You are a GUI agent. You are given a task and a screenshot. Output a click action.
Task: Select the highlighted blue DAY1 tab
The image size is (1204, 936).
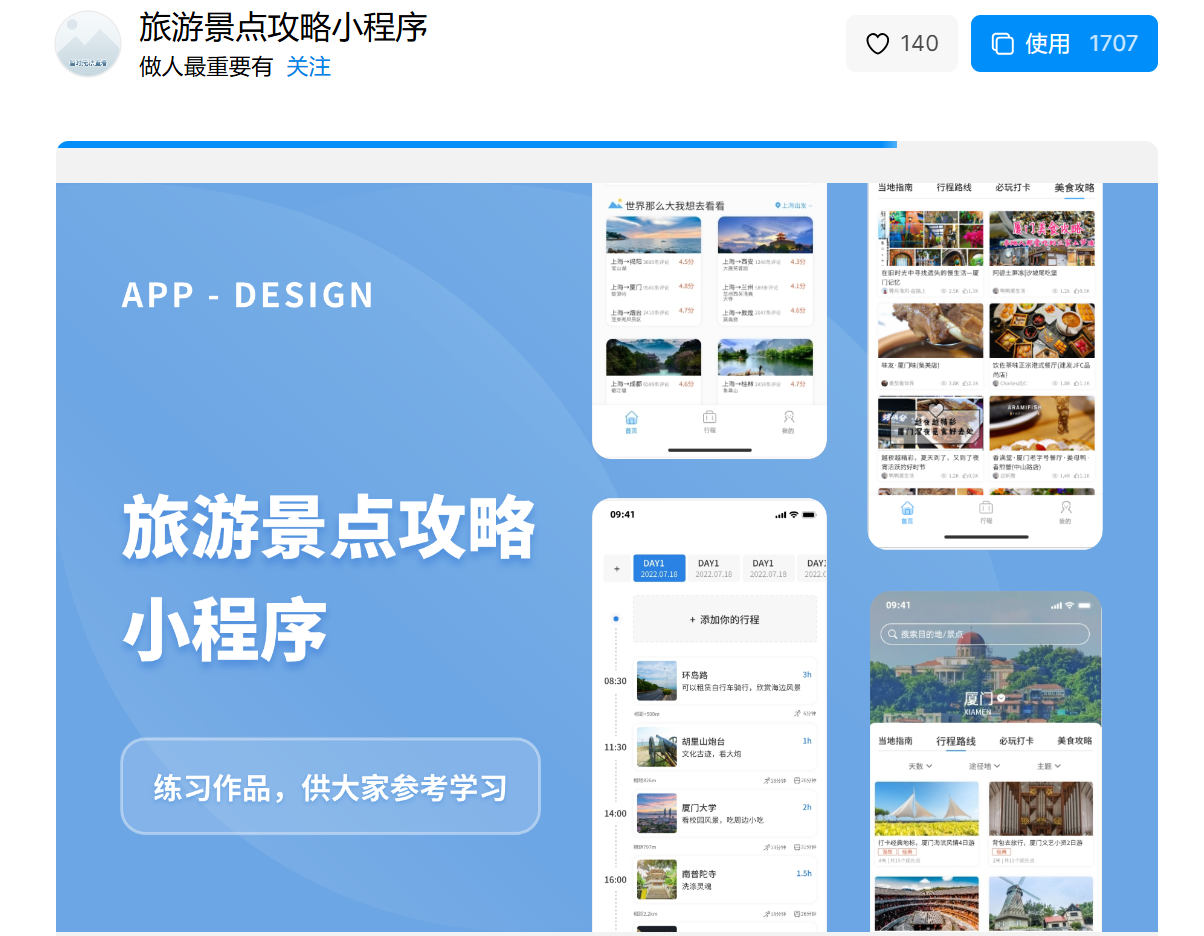659,568
